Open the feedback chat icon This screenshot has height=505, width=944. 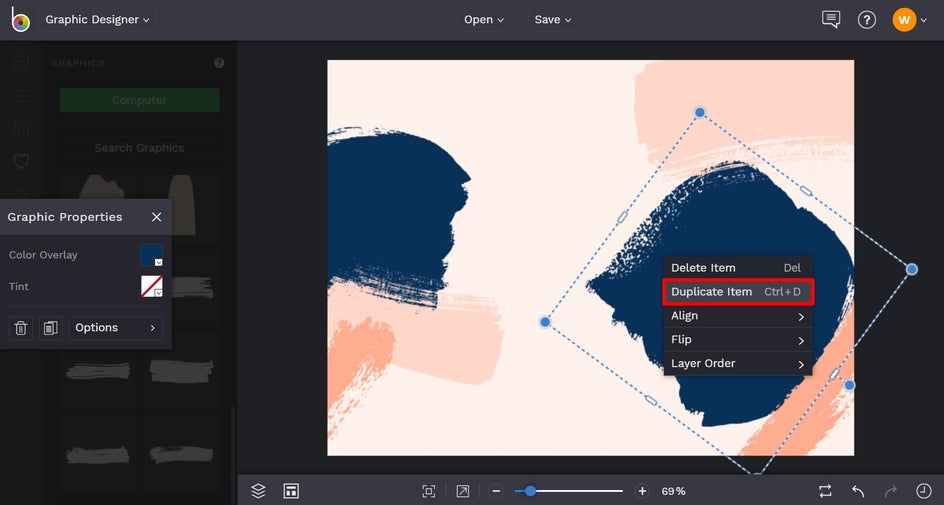coord(831,19)
